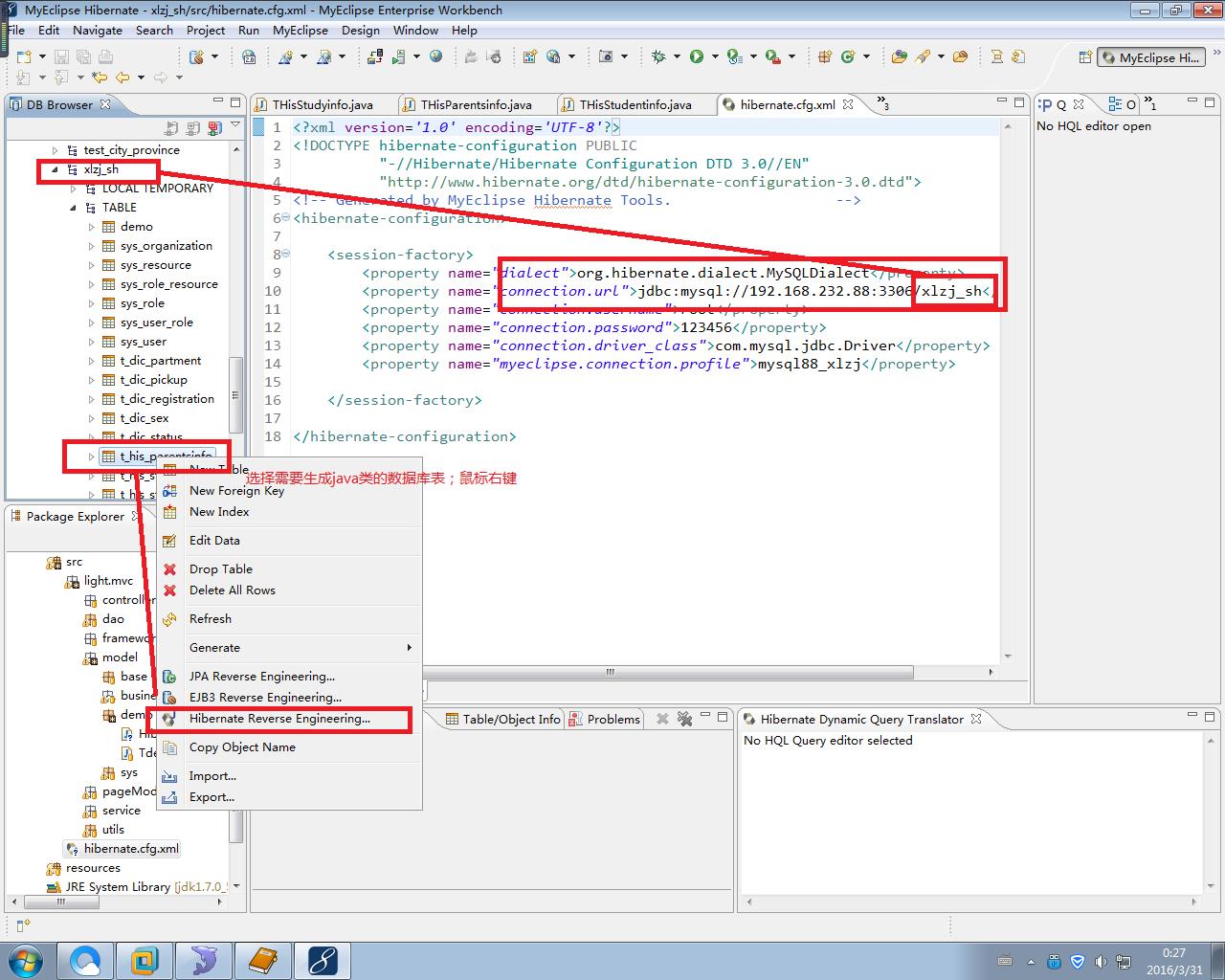Open Back history dropdown arrow
Image resolution: width=1225 pixels, height=980 pixels.
click(x=141, y=77)
